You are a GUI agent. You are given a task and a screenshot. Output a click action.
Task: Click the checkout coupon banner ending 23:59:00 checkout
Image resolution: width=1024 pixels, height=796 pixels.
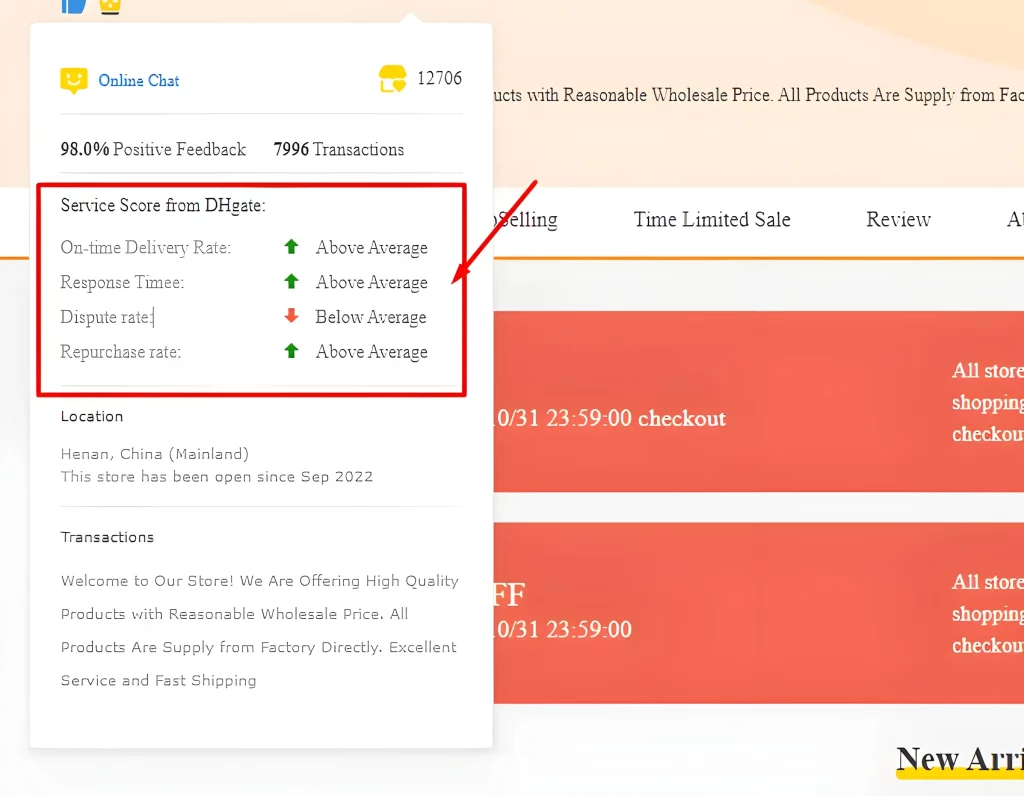pyautogui.click(x=759, y=402)
